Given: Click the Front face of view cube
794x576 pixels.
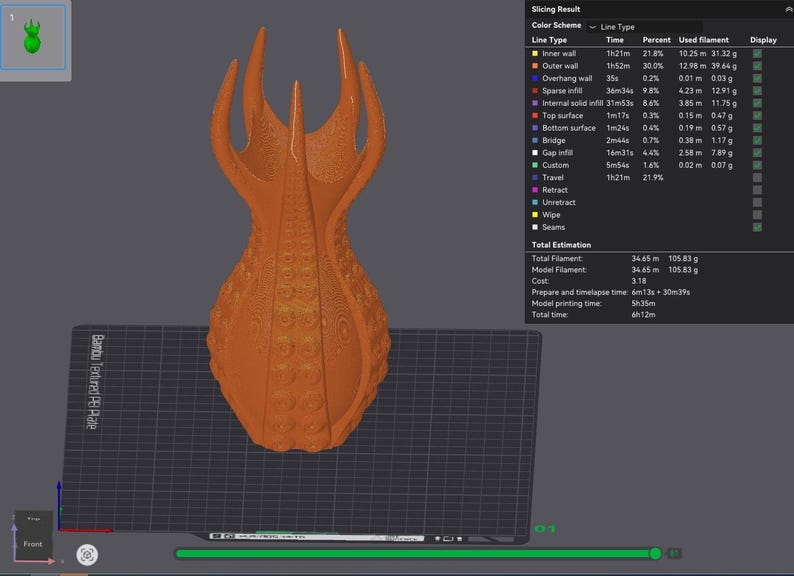Looking at the screenshot, I should pos(33,543).
